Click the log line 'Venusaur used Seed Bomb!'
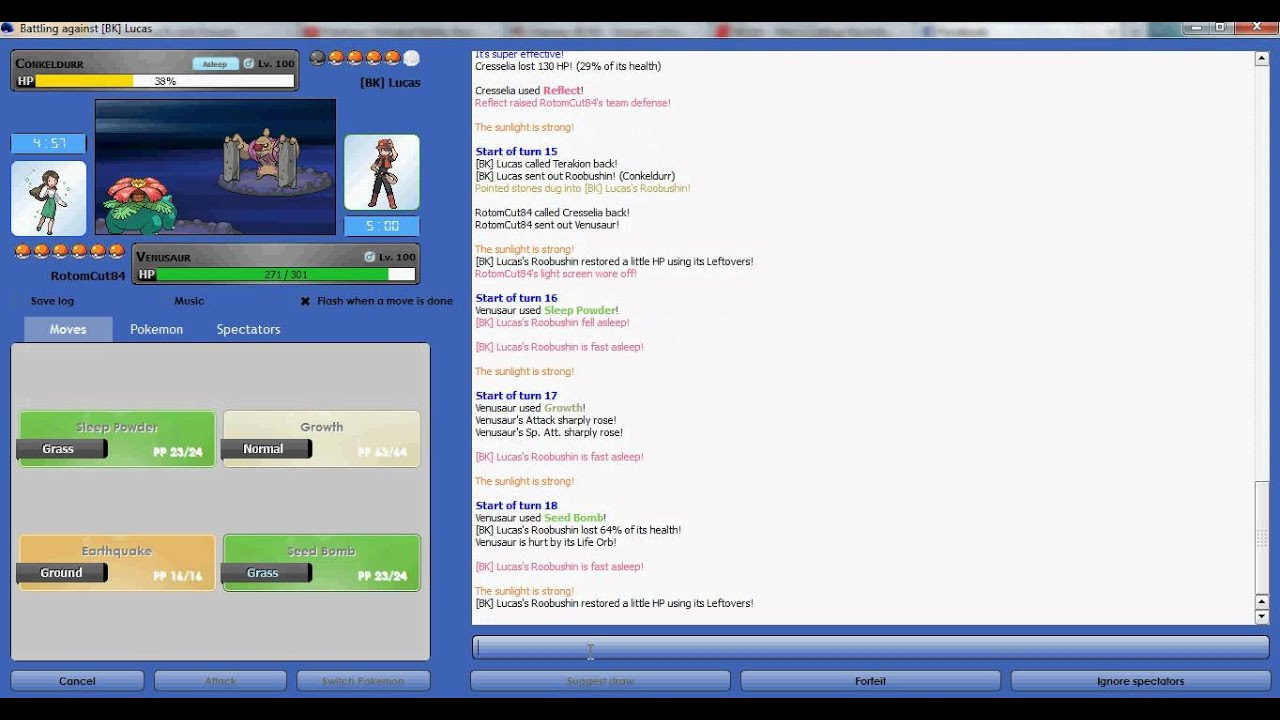The image size is (1280, 720). click(x=540, y=518)
